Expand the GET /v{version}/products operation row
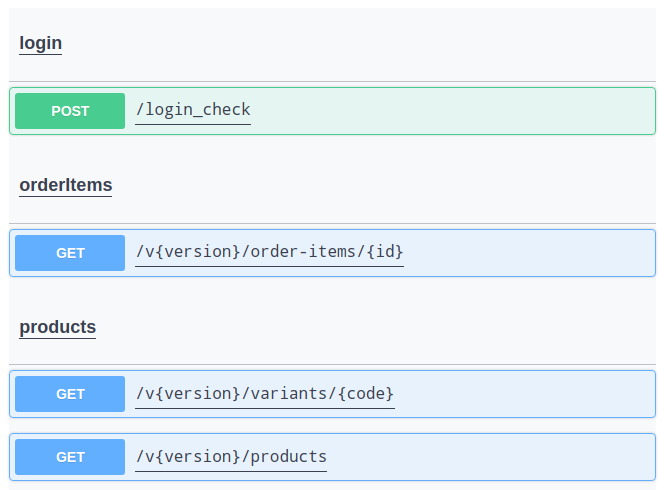This screenshot has width=666, height=490. (x=333, y=457)
